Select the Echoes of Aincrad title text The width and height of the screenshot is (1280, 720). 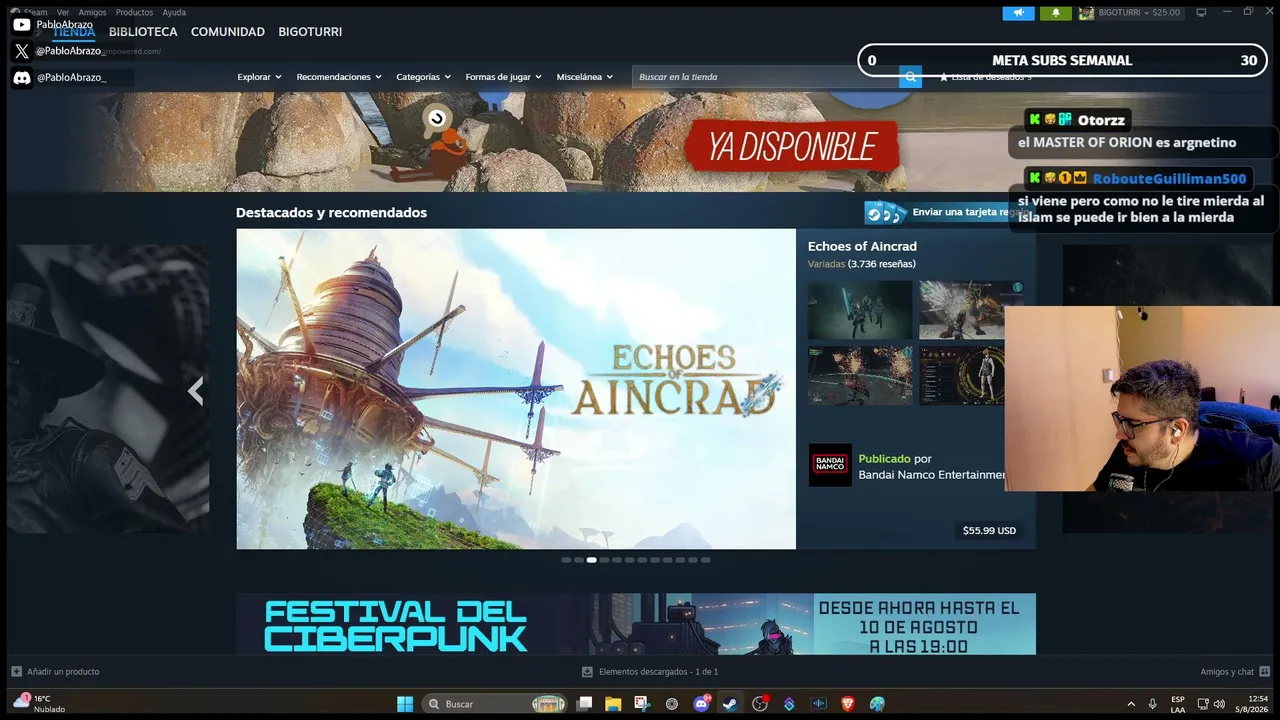pos(862,246)
